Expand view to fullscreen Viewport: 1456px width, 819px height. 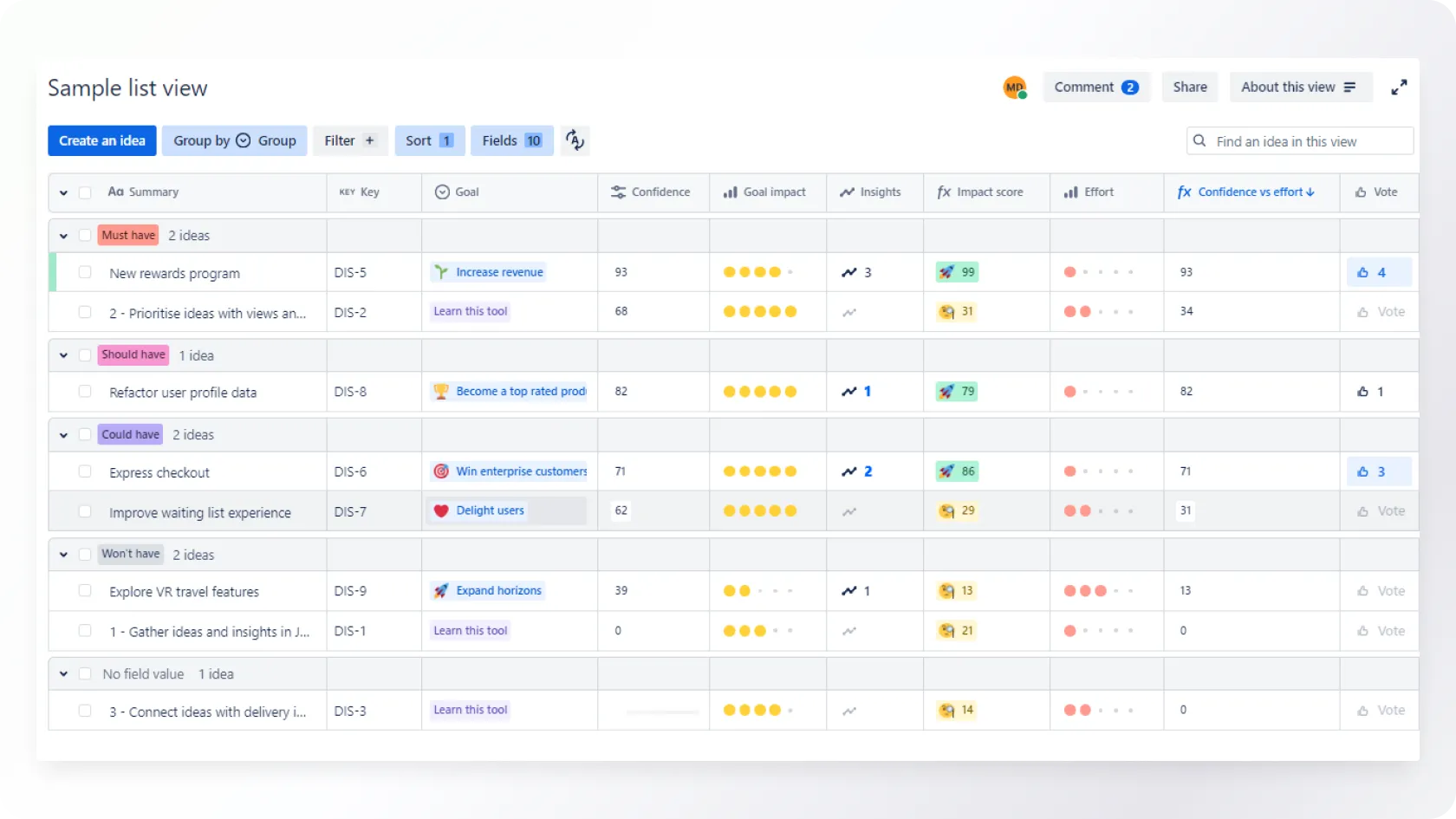click(1399, 88)
